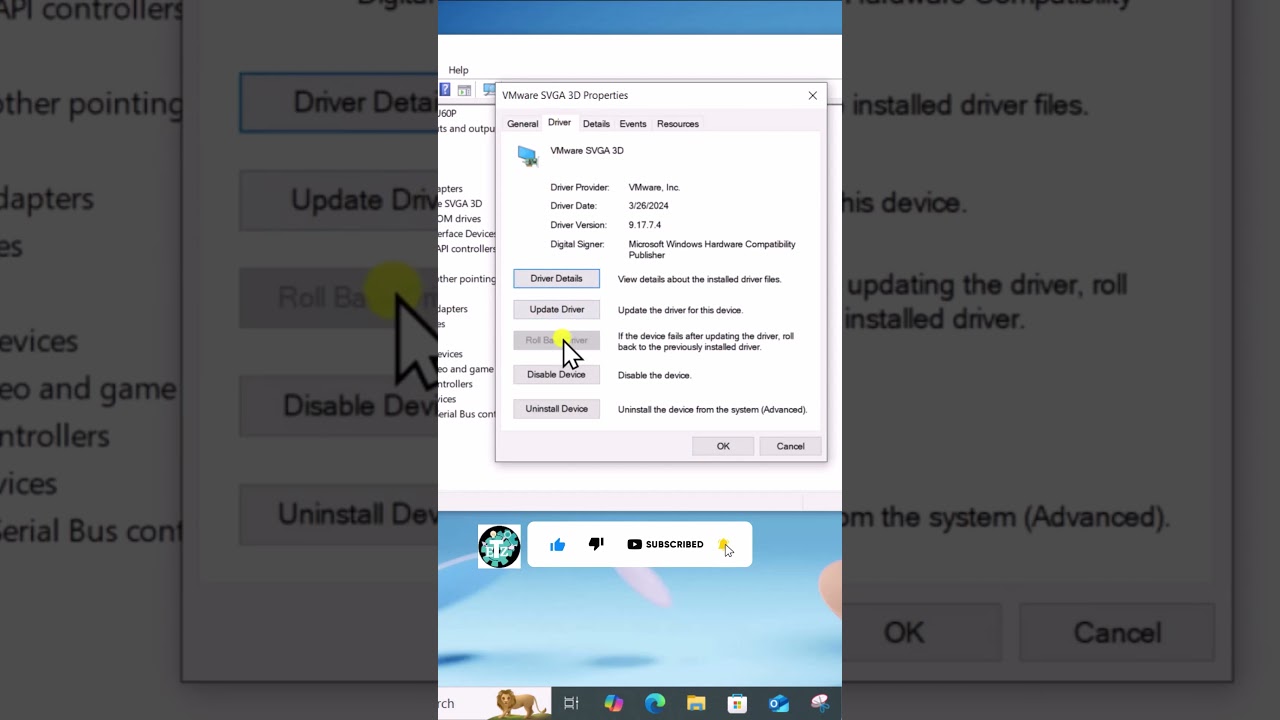This screenshot has width=1280, height=720.
Task: Click the Disable Device button
Action: tap(556, 374)
